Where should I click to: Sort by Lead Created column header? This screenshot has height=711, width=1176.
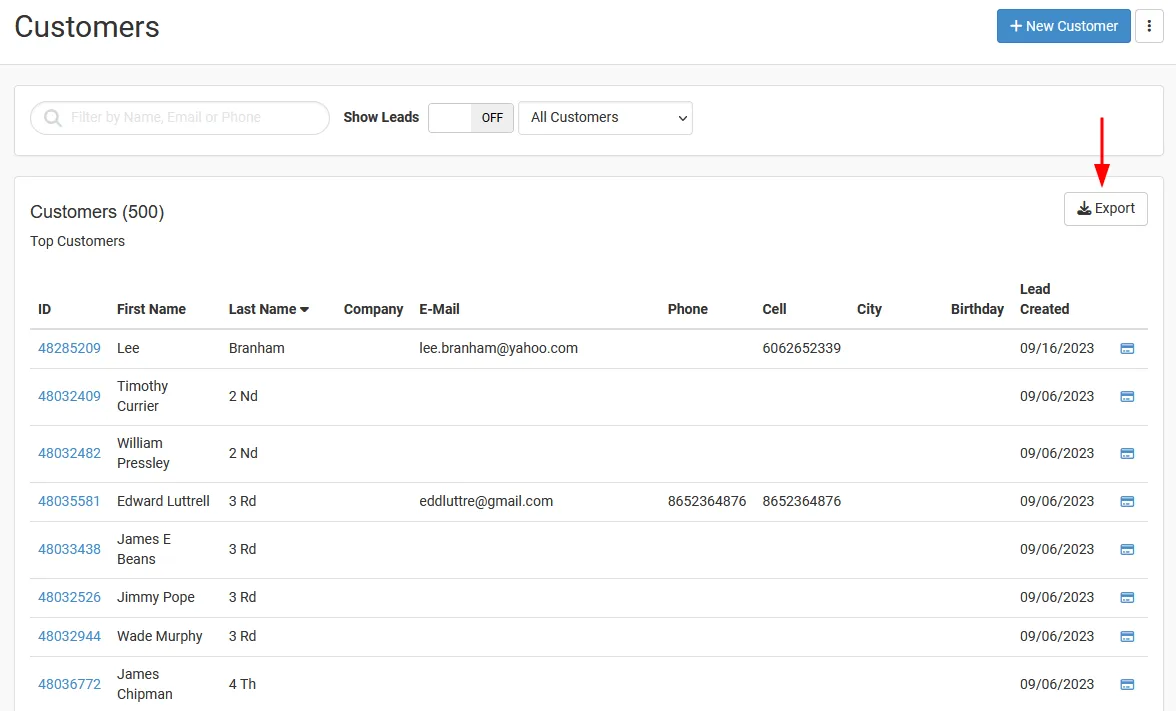[x=1045, y=299]
